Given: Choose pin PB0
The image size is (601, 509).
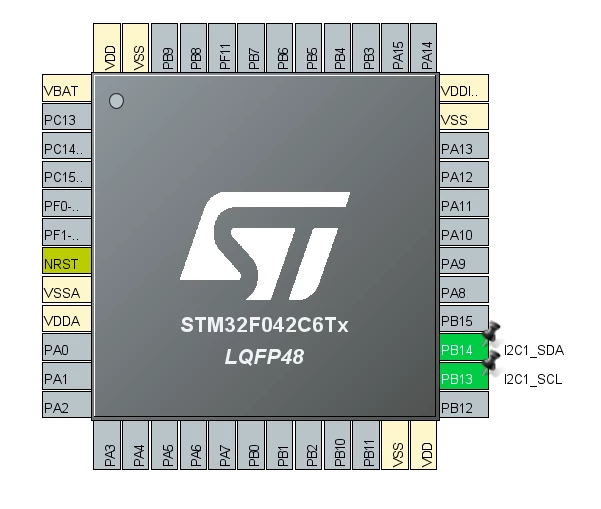Looking at the screenshot, I should point(251,445).
